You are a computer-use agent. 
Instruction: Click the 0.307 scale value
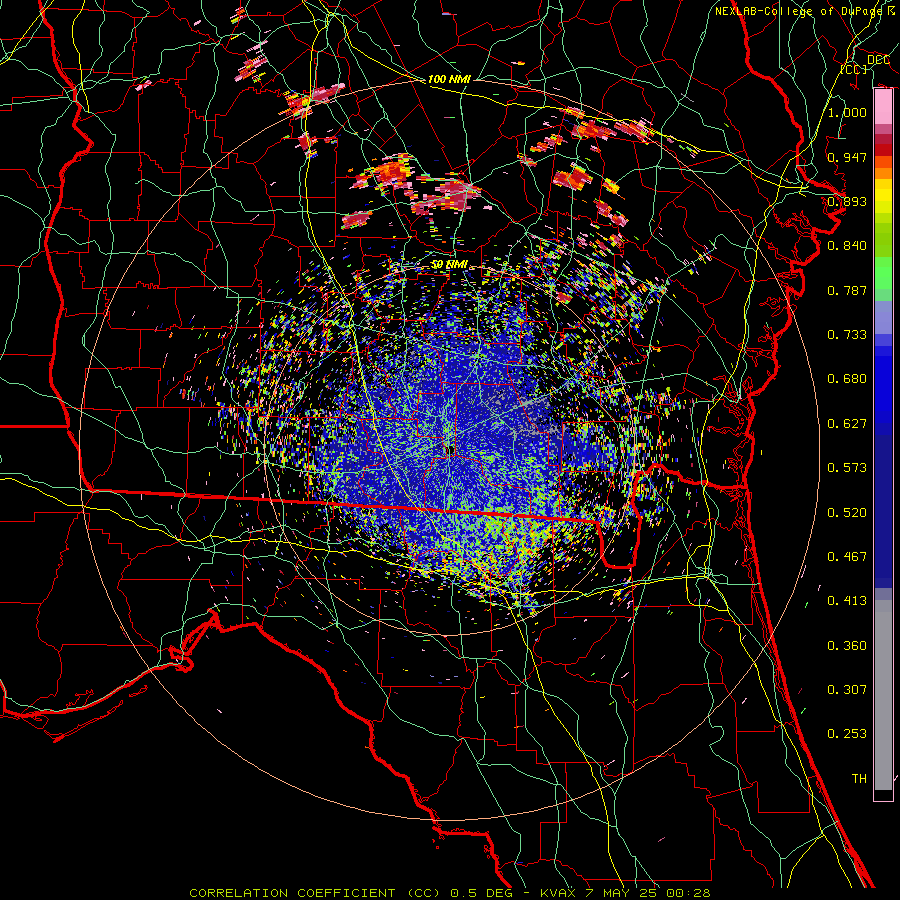[x=847, y=690]
